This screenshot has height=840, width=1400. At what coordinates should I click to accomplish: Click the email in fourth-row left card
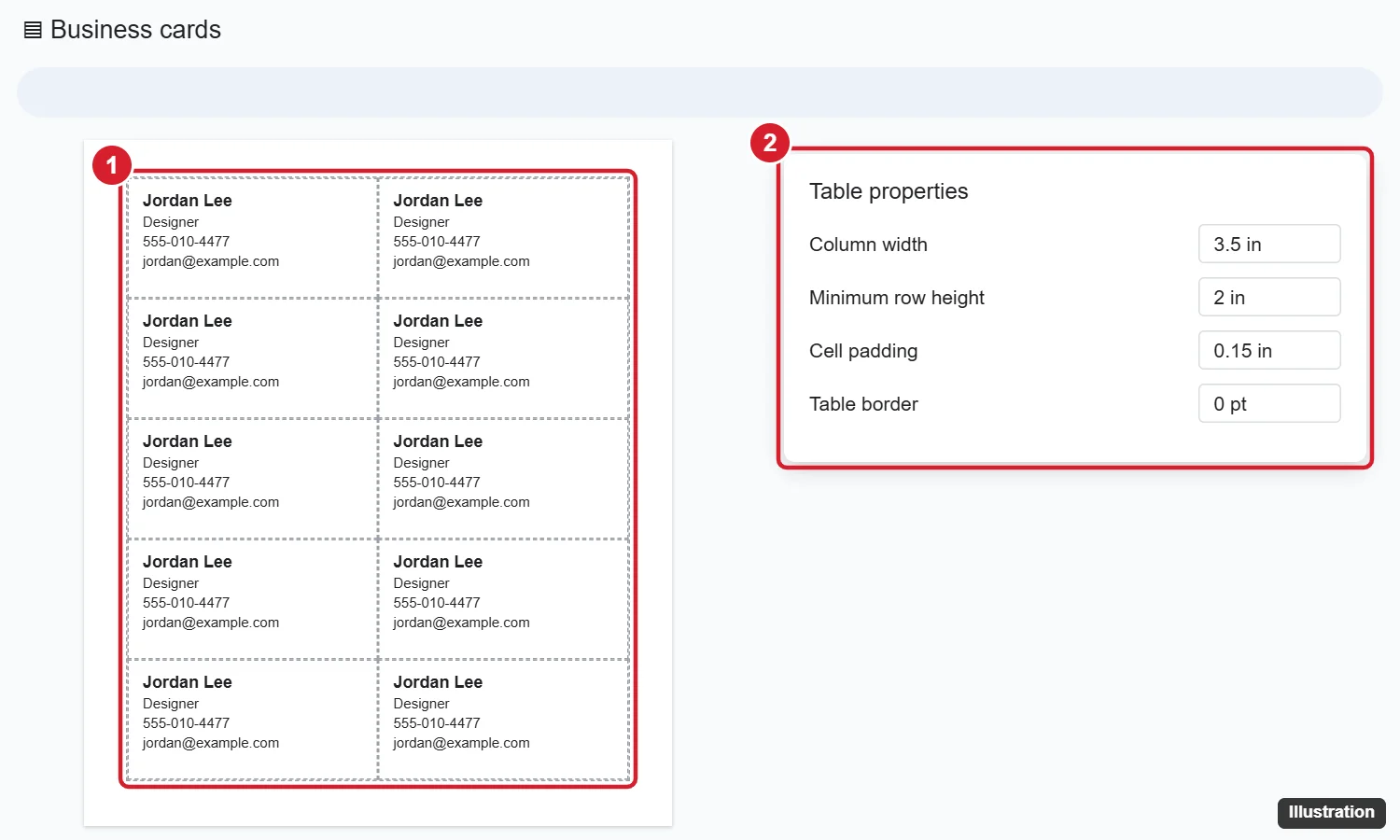[x=211, y=623]
